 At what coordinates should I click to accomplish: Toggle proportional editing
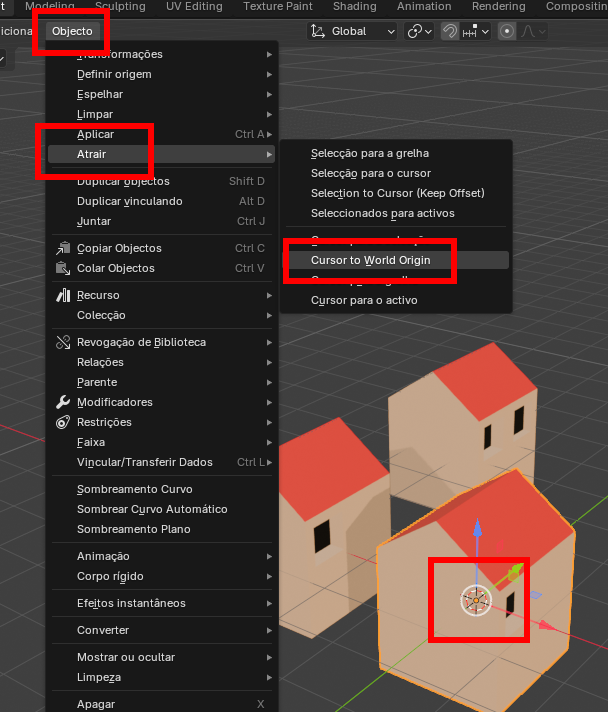pos(507,31)
